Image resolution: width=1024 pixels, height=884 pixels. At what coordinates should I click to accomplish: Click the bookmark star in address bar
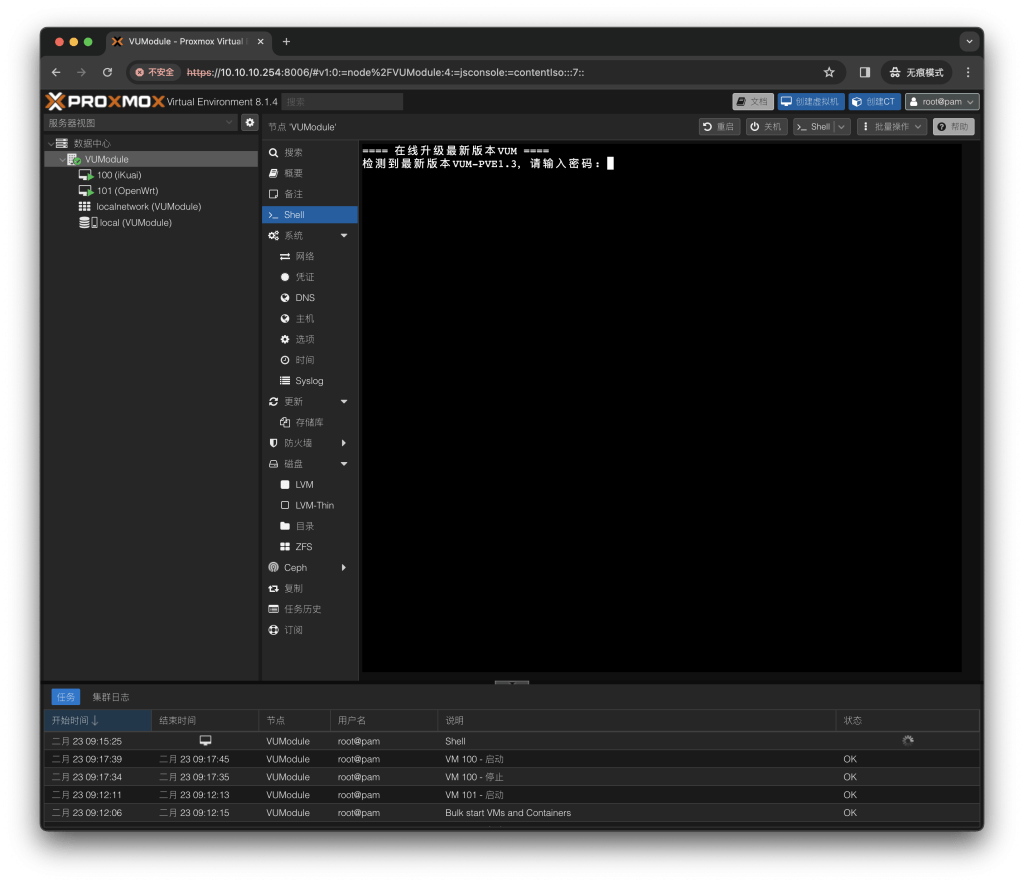coord(829,73)
